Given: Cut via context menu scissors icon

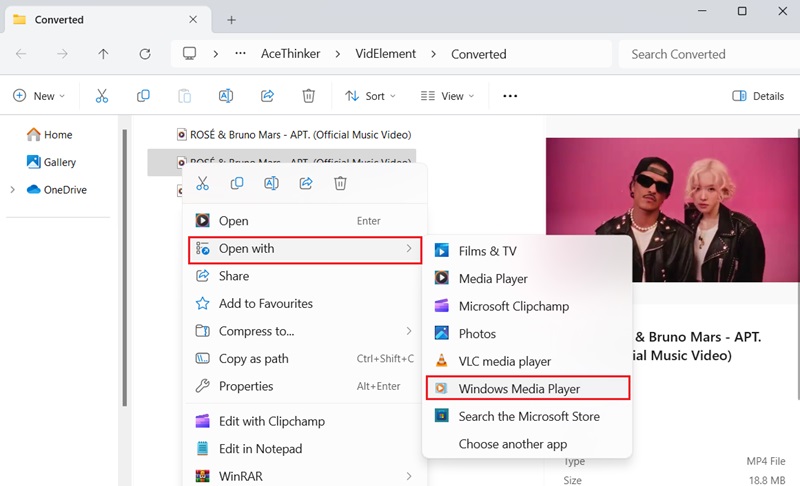Looking at the screenshot, I should click(x=203, y=183).
